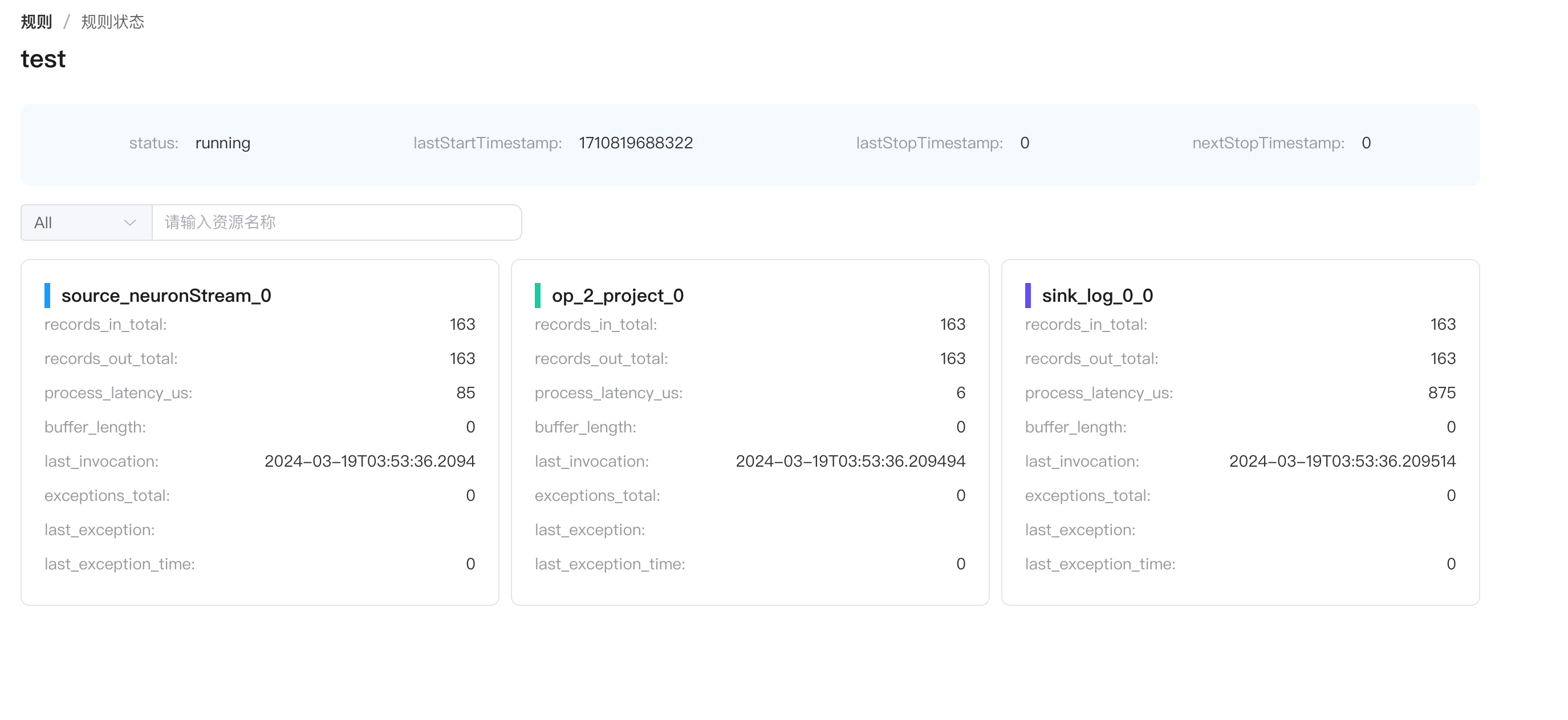Click the purple color bar beside sink_log_0_0
The width and height of the screenshot is (1568, 720).
1027,296
